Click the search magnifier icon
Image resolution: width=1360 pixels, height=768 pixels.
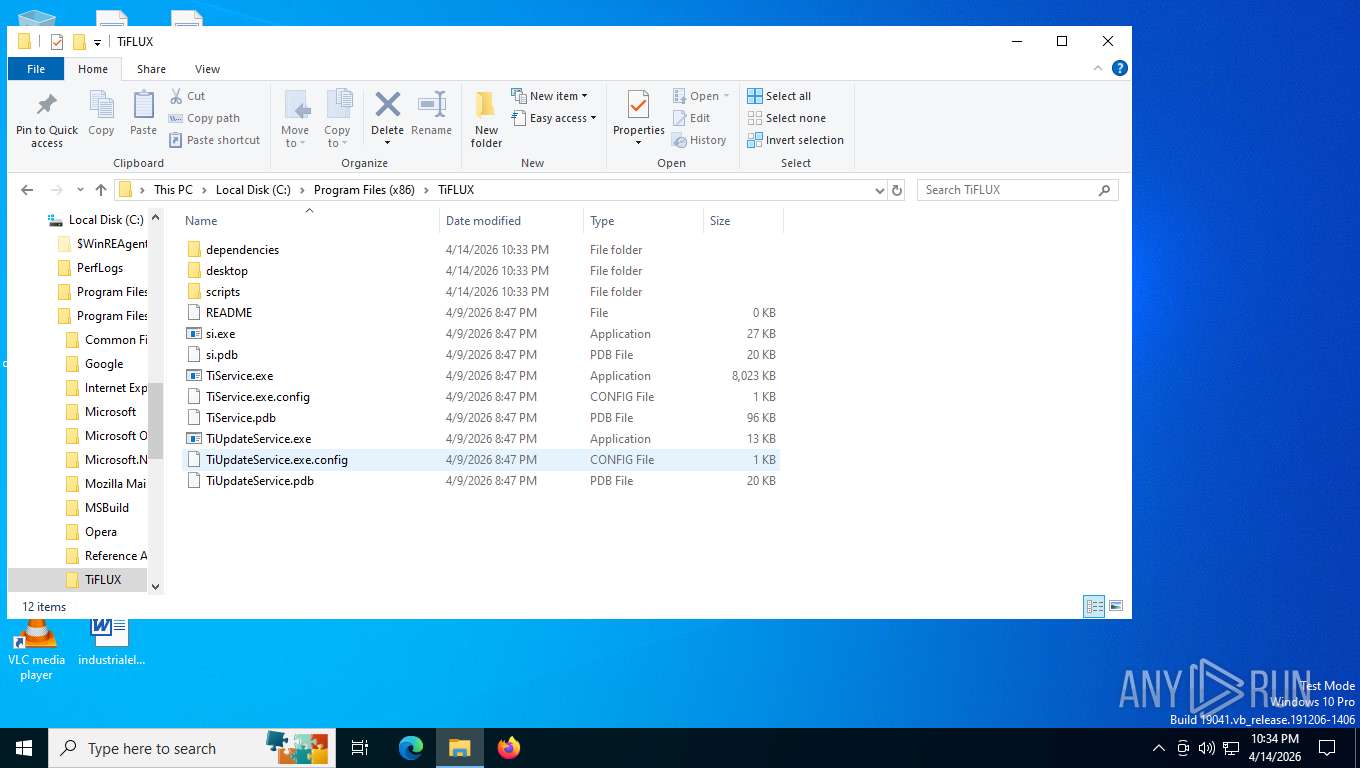(1105, 189)
